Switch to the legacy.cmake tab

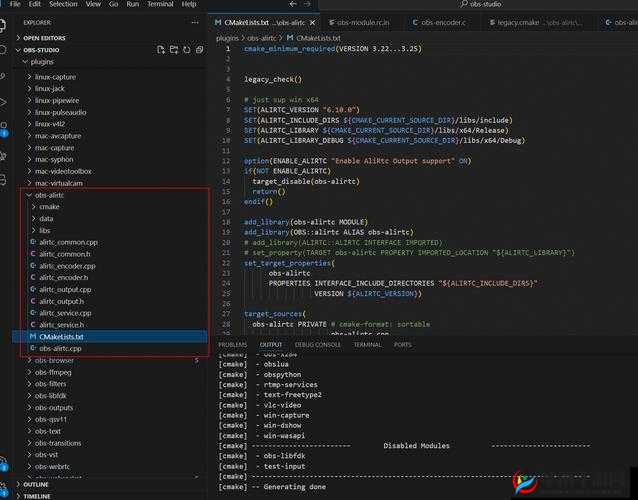(536, 23)
